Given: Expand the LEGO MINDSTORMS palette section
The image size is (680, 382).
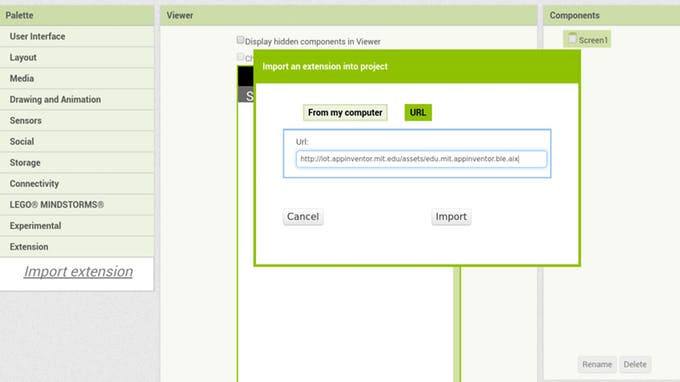Looking at the screenshot, I should point(77,205).
